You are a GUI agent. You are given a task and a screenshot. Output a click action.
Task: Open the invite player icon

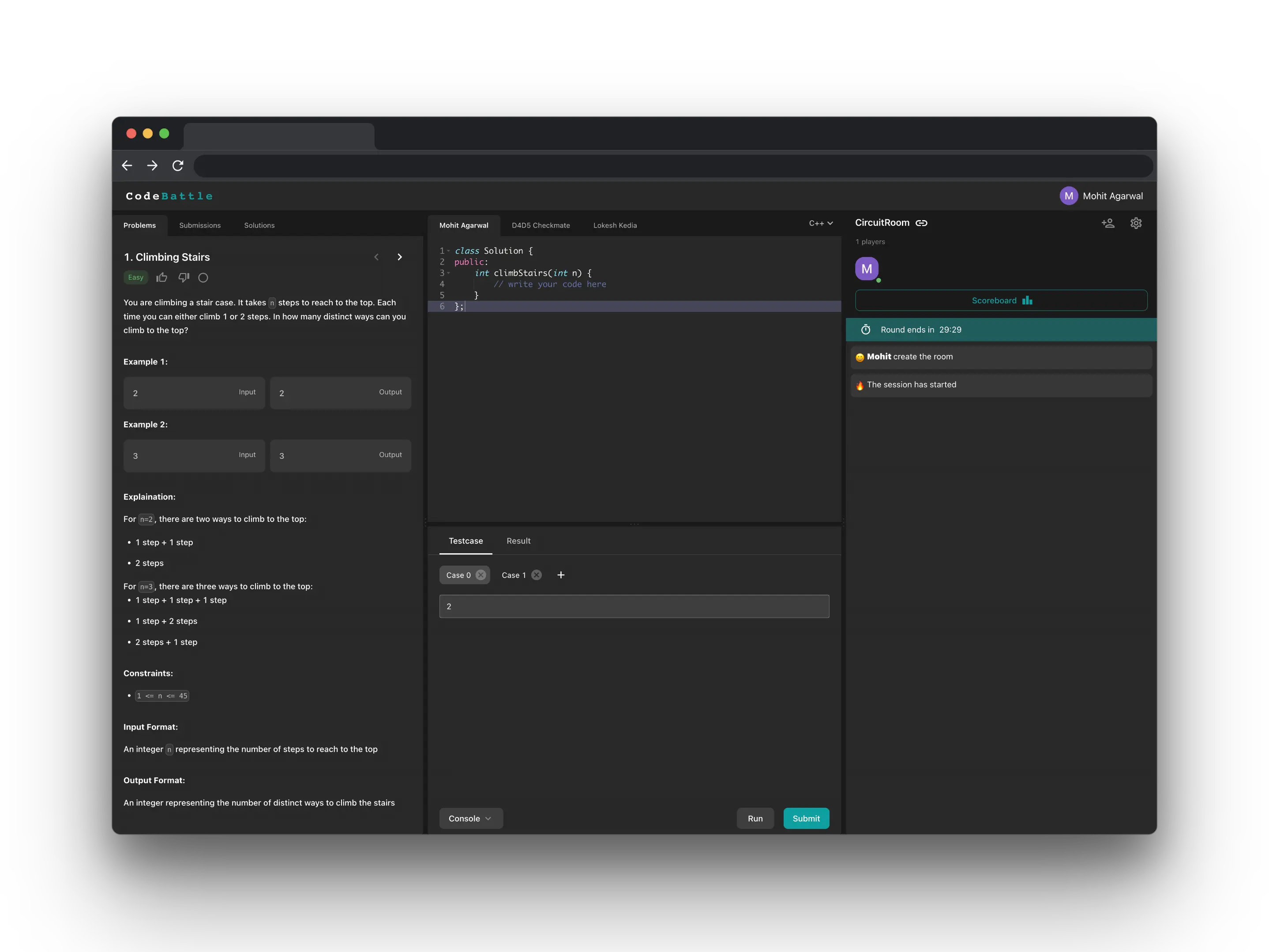point(1108,223)
